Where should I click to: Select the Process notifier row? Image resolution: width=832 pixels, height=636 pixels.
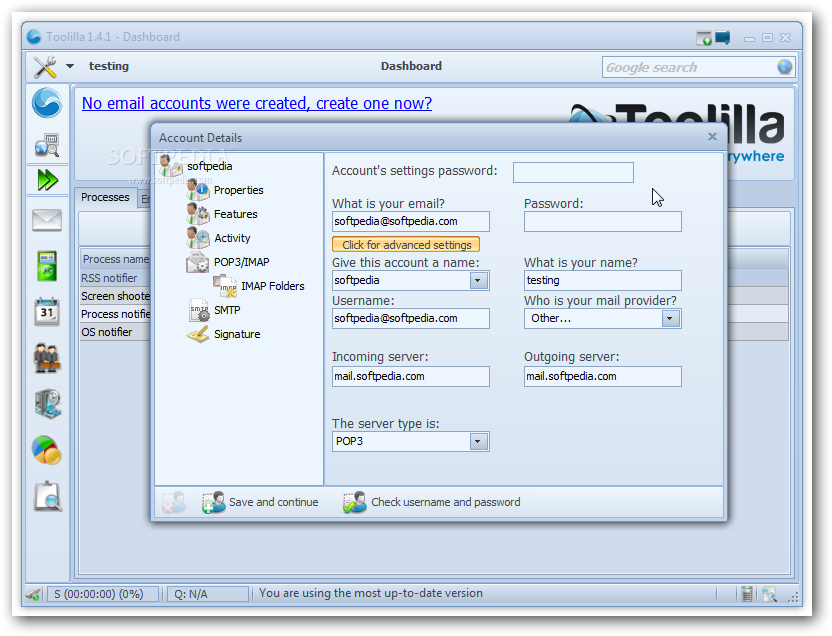115,314
